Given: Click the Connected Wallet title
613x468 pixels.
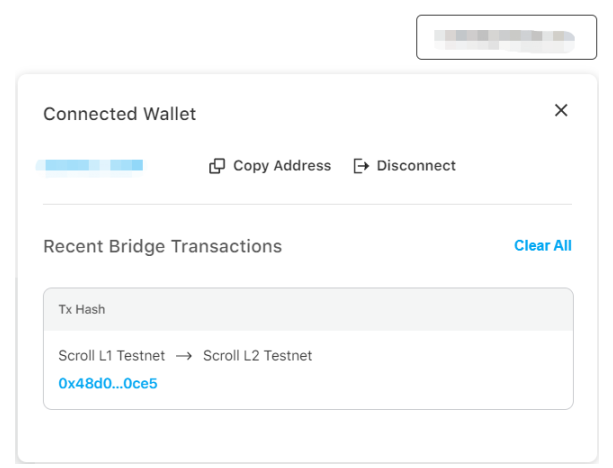Looking at the screenshot, I should [120, 114].
